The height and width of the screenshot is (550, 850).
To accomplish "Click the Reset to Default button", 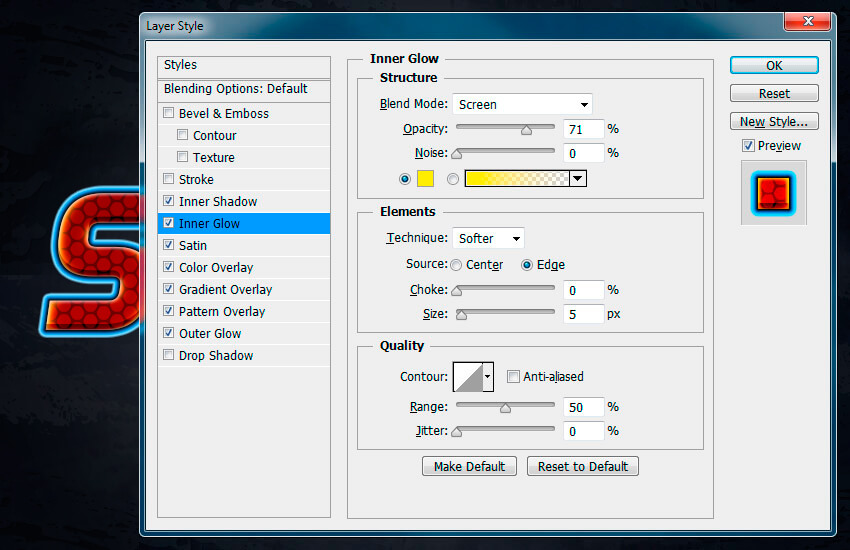I will pyautogui.click(x=582, y=466).
